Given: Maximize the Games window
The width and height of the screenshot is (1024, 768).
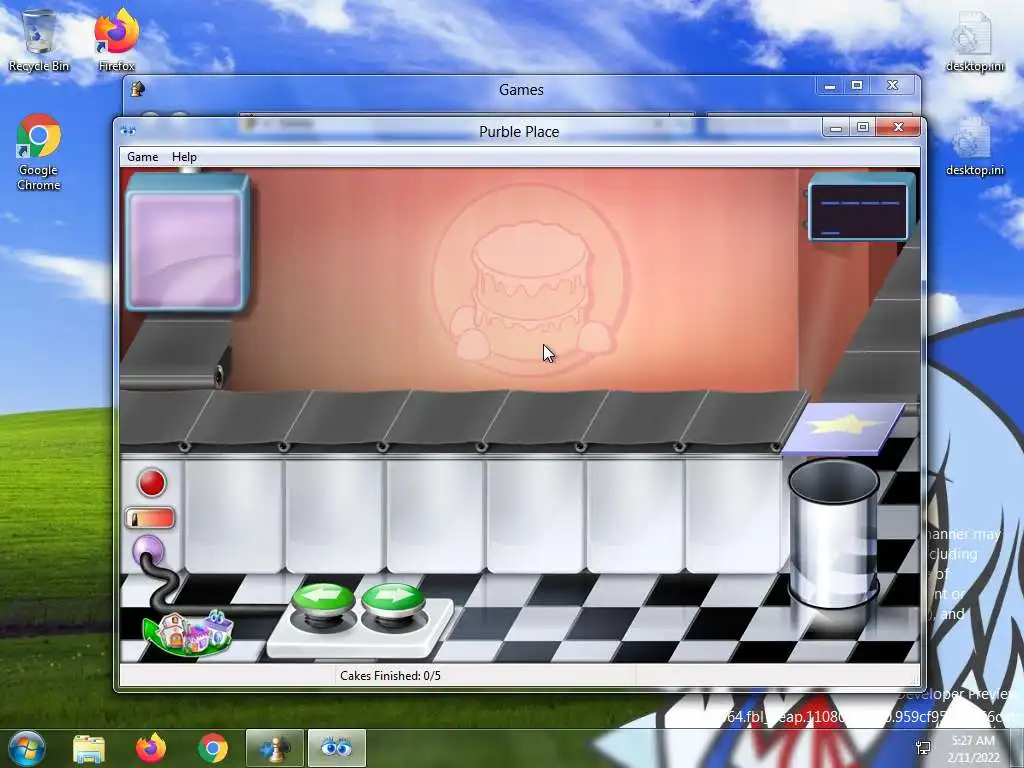Looking at the screenshot, I should click(857, 86).
